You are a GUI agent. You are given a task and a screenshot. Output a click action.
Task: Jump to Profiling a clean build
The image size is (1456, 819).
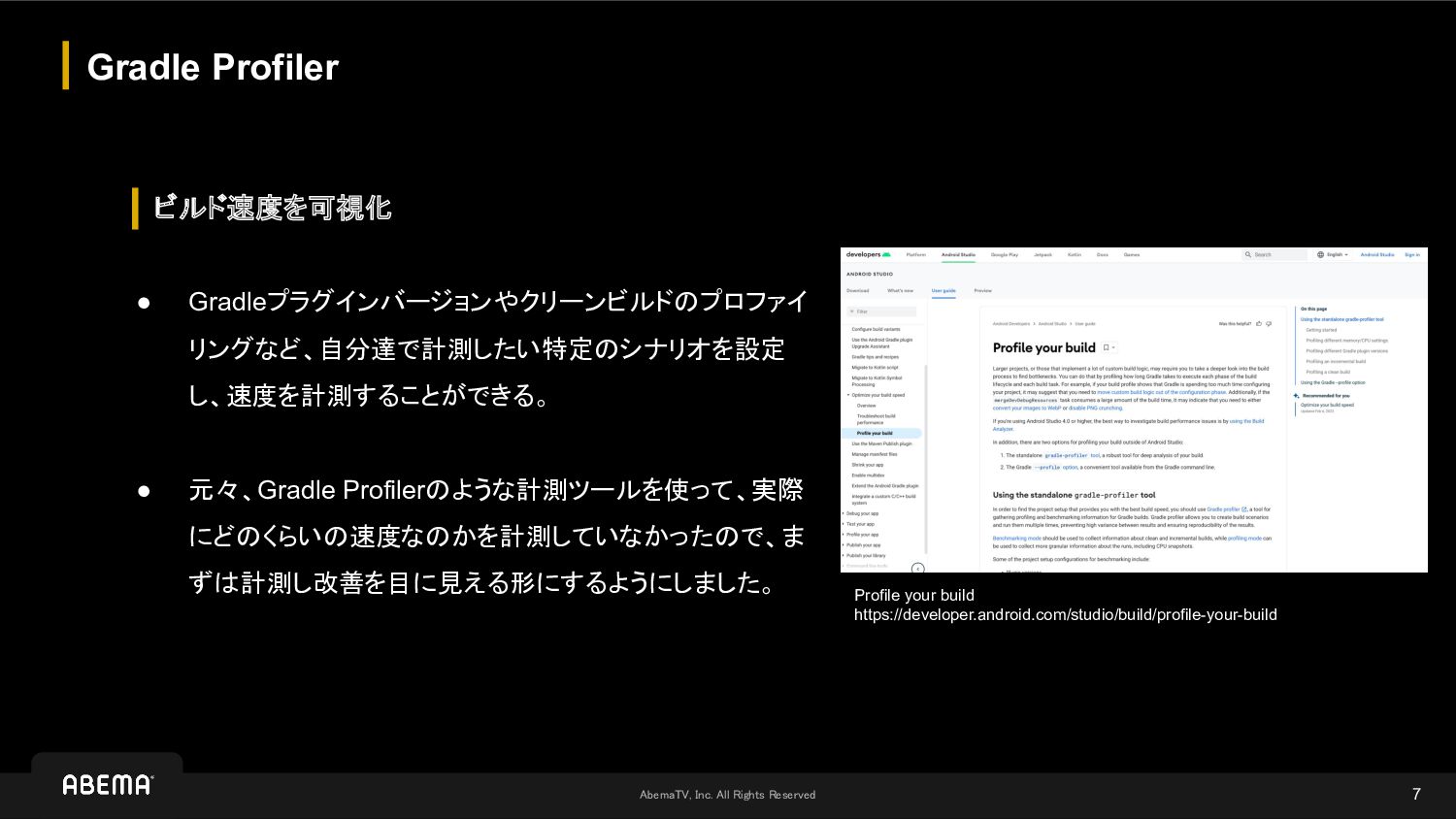[1328, 372]
